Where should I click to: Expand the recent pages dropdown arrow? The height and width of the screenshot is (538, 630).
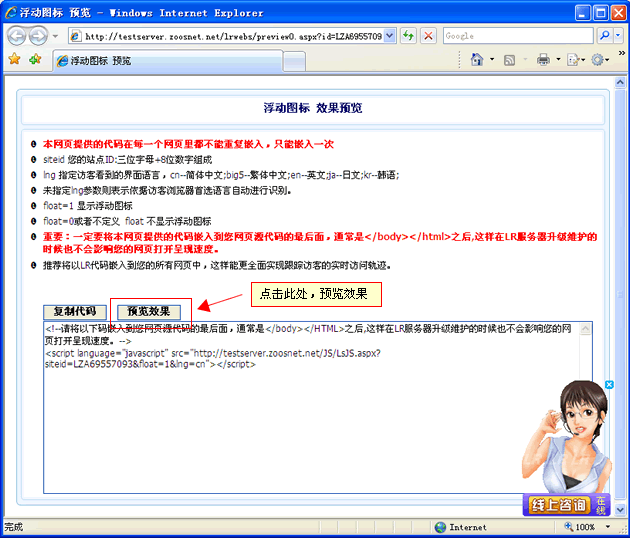coord(55,35)
